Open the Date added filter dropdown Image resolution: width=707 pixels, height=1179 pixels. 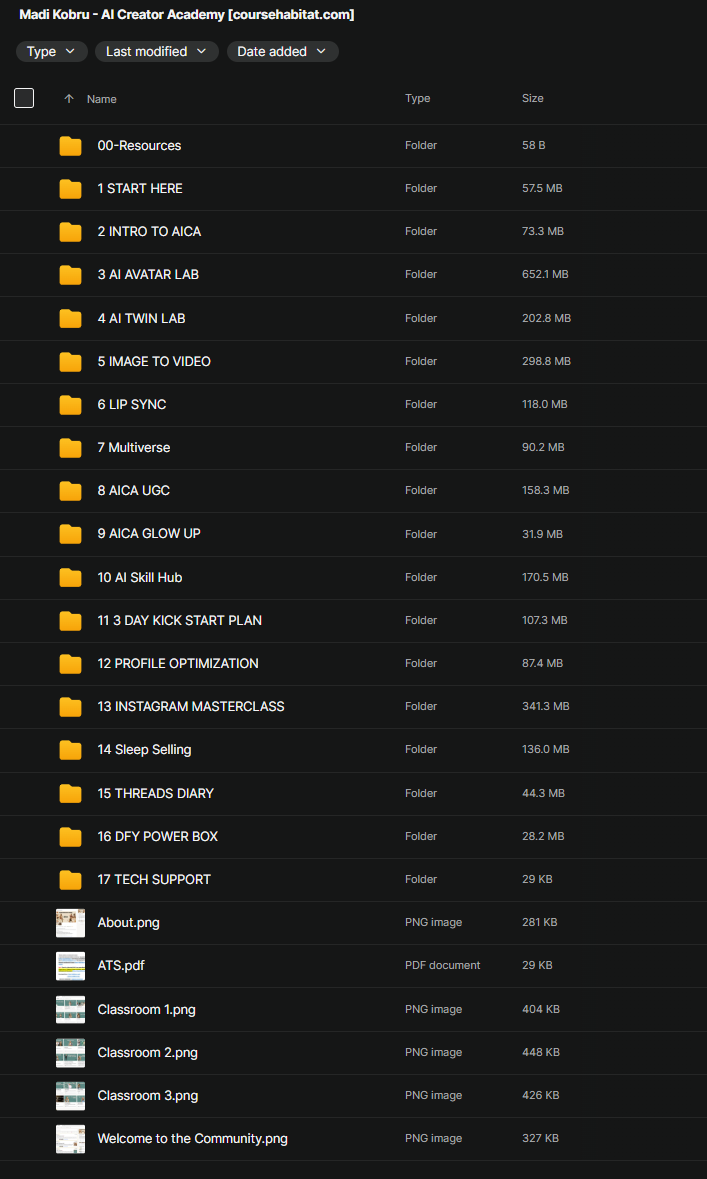(x=282, y=51)
